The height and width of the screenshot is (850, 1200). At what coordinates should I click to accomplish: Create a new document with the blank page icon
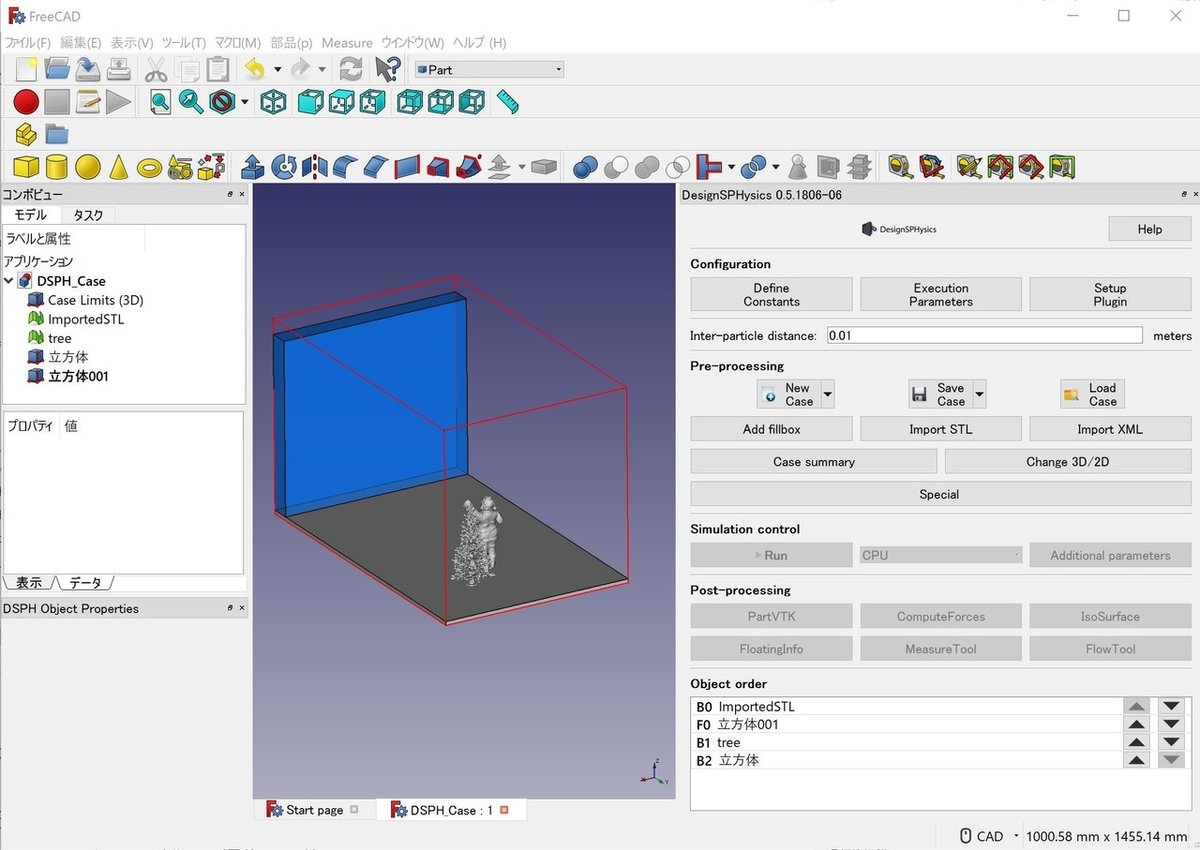[x=26, y=69]
